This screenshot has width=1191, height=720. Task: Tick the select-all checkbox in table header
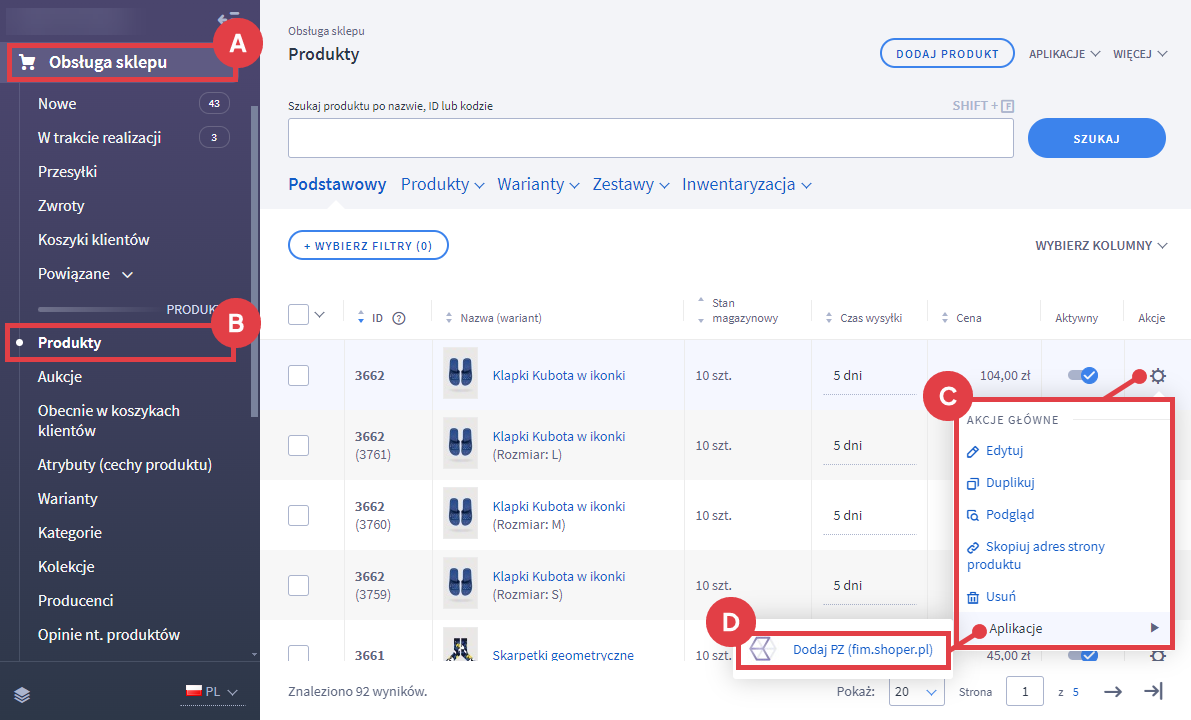tap(298, 315)
